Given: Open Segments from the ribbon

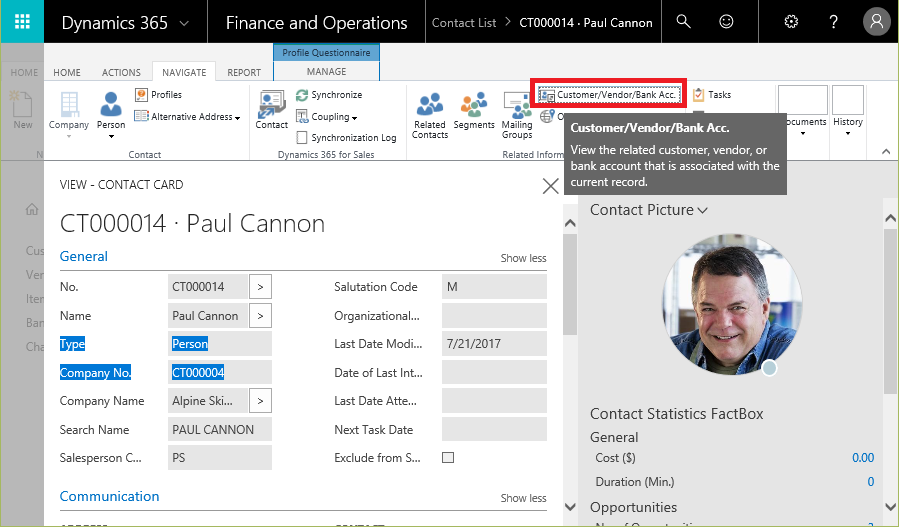Looking at the screenshot, I should click(474, 111).
